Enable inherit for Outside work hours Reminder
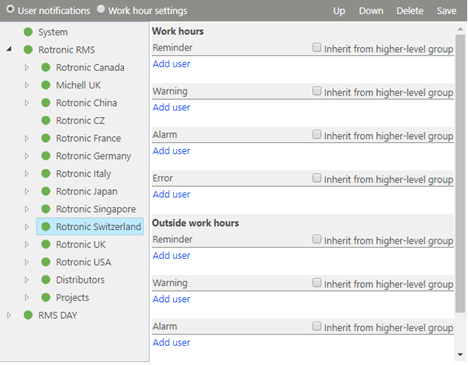Viewport: 468px width, 365px height. pyautogui.click(x=317, y=239)
